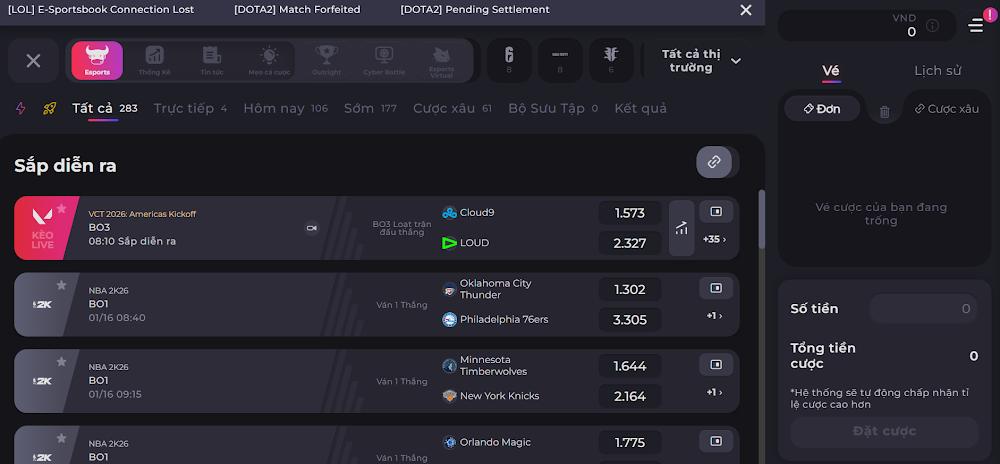The width and height of the screenshot is (1000, 464).
Task: Select the Esports bull icon
Action: 97,61
